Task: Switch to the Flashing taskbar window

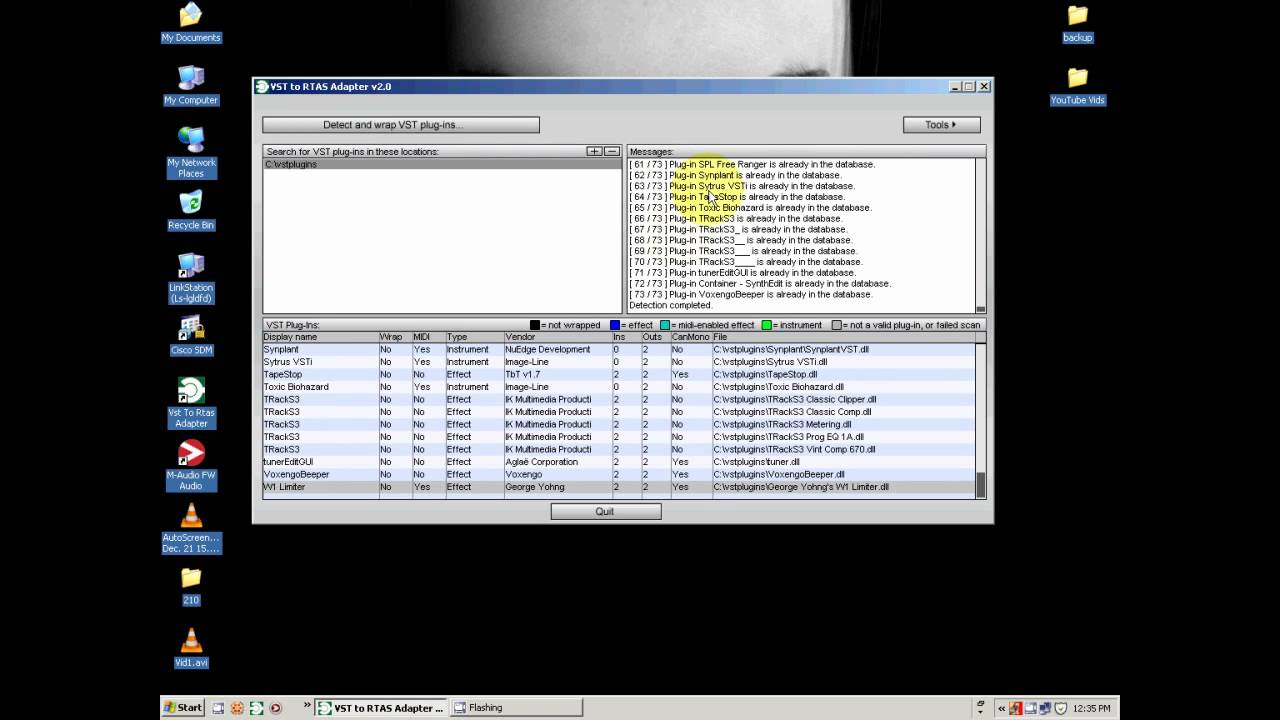Action: point(515,708)
